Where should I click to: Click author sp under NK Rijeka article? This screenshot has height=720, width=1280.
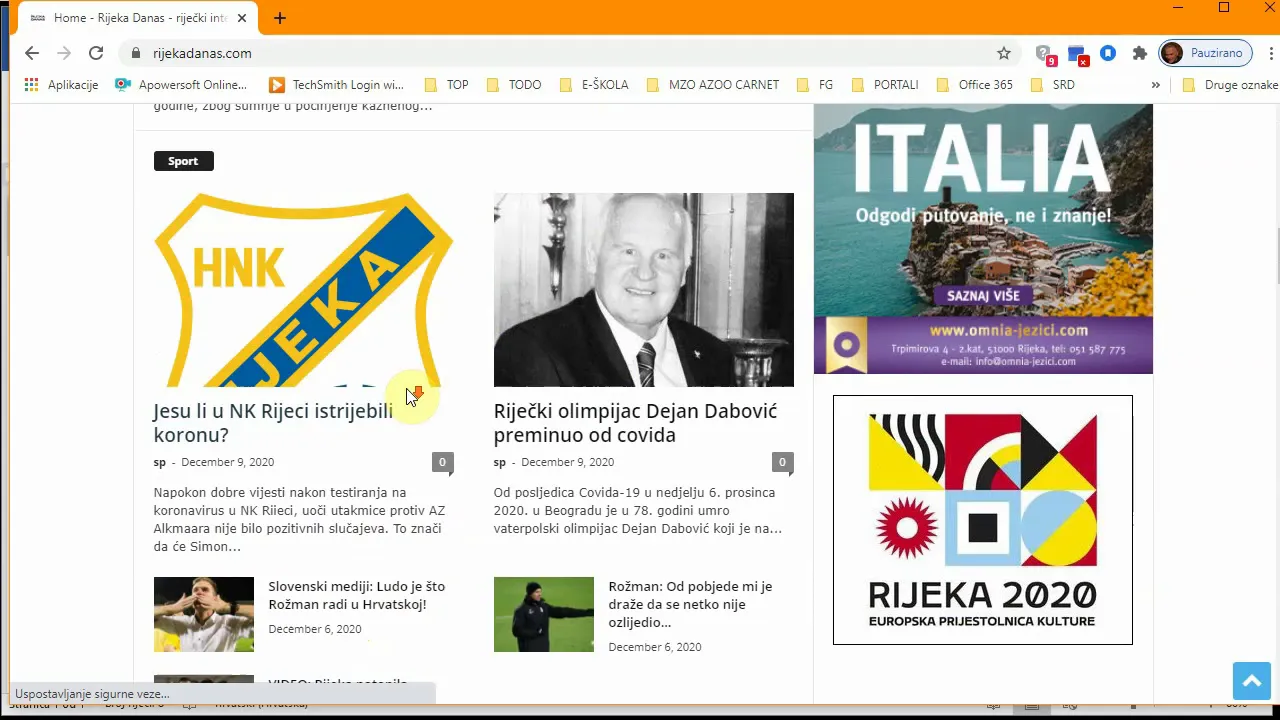(160, 463)
